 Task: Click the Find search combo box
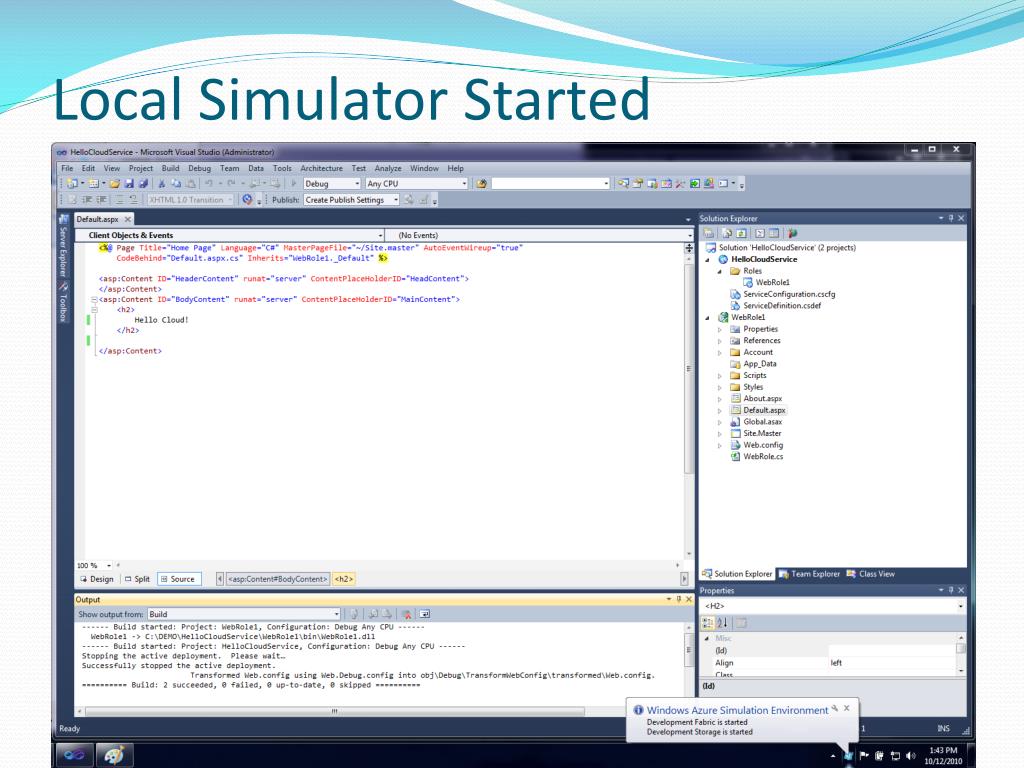point(551,184)
